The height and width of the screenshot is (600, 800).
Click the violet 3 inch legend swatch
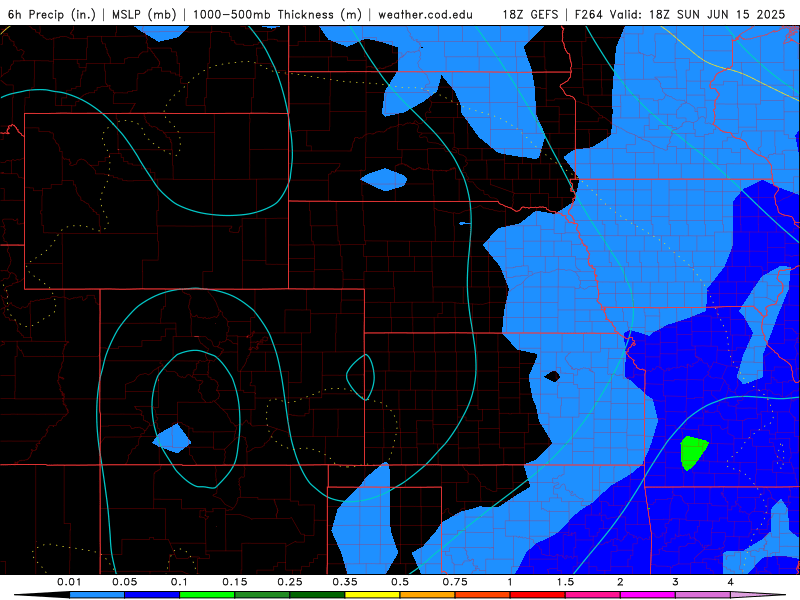(703, 595)
